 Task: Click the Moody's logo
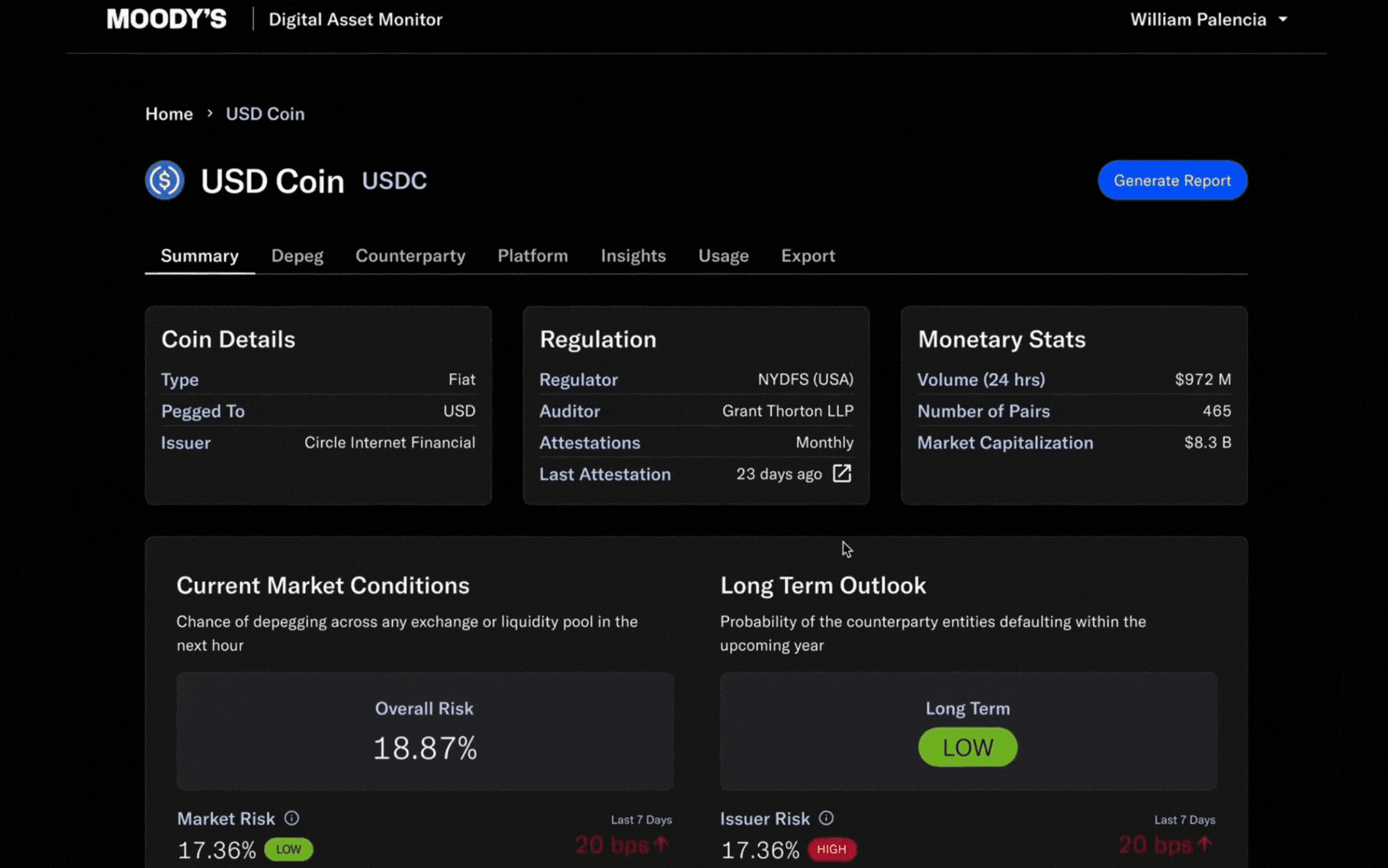click(x=166, y=18)
